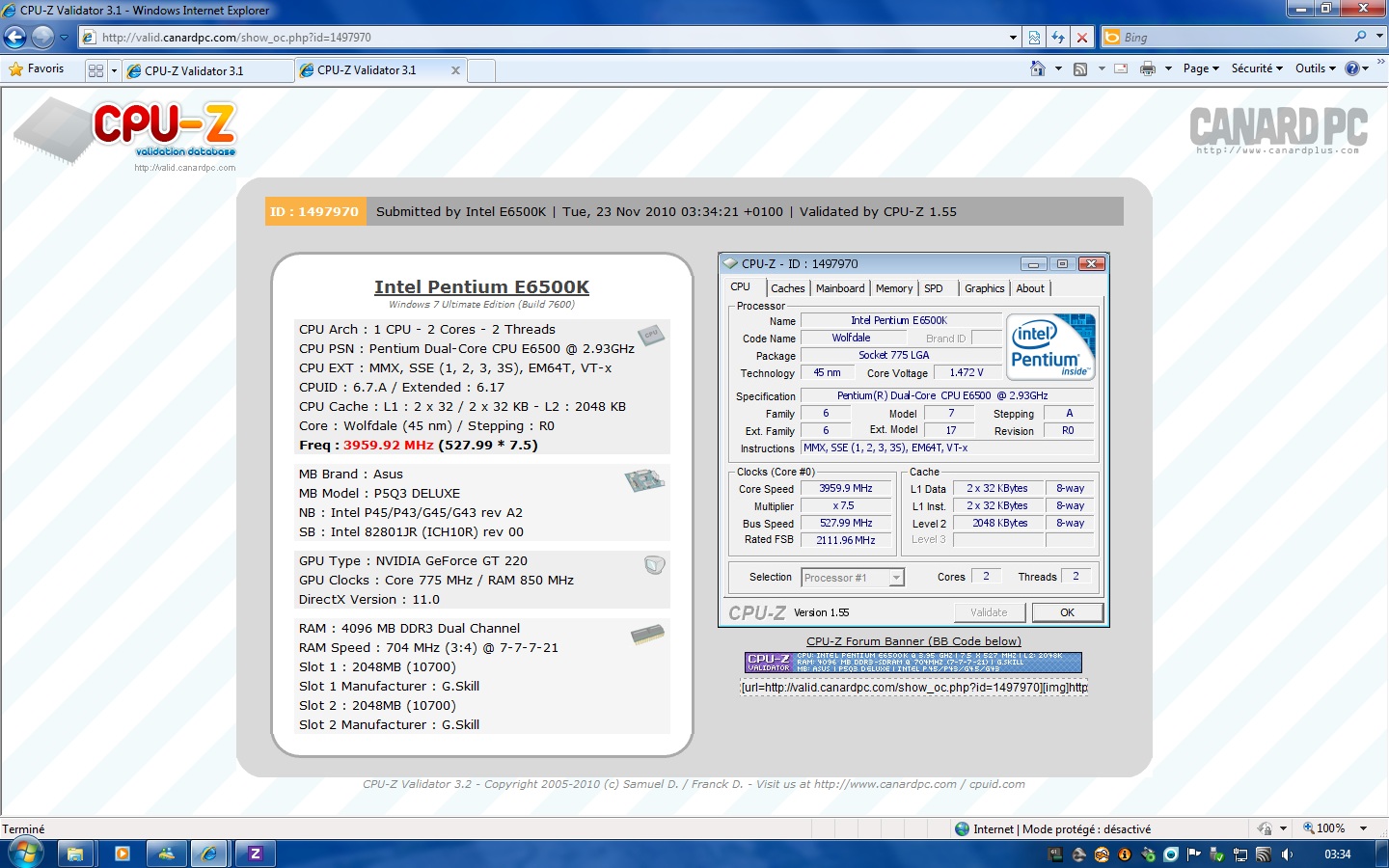Close the active CPU-Z Validator tab
The width and height of the screenshot is (1389, 868).
pyautogui.click(x=456, y=70)
